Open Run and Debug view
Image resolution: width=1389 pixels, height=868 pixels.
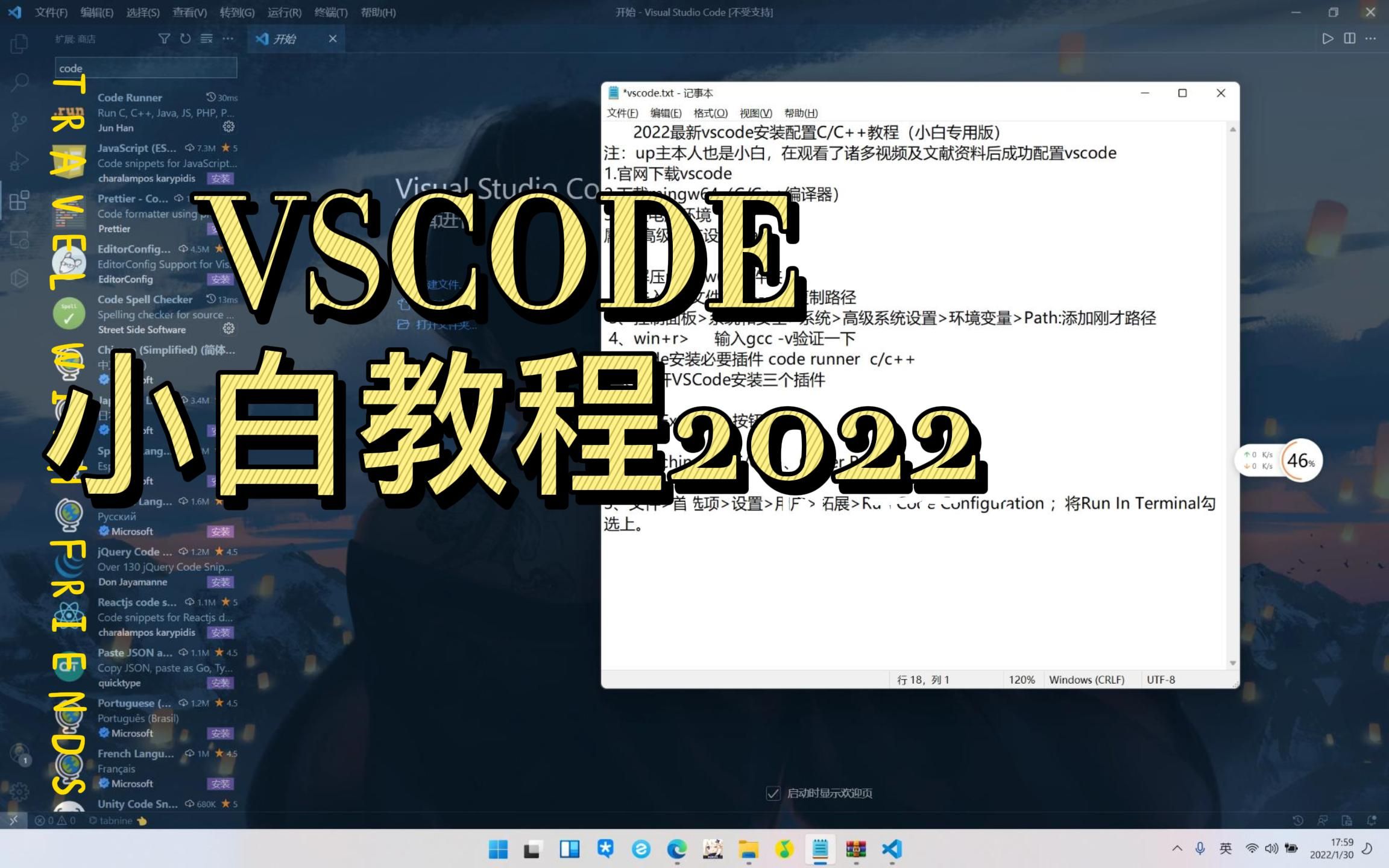coord(19,161)
